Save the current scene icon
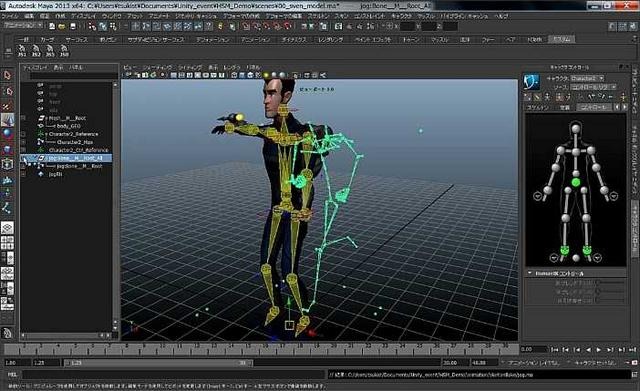 [73, 26]
